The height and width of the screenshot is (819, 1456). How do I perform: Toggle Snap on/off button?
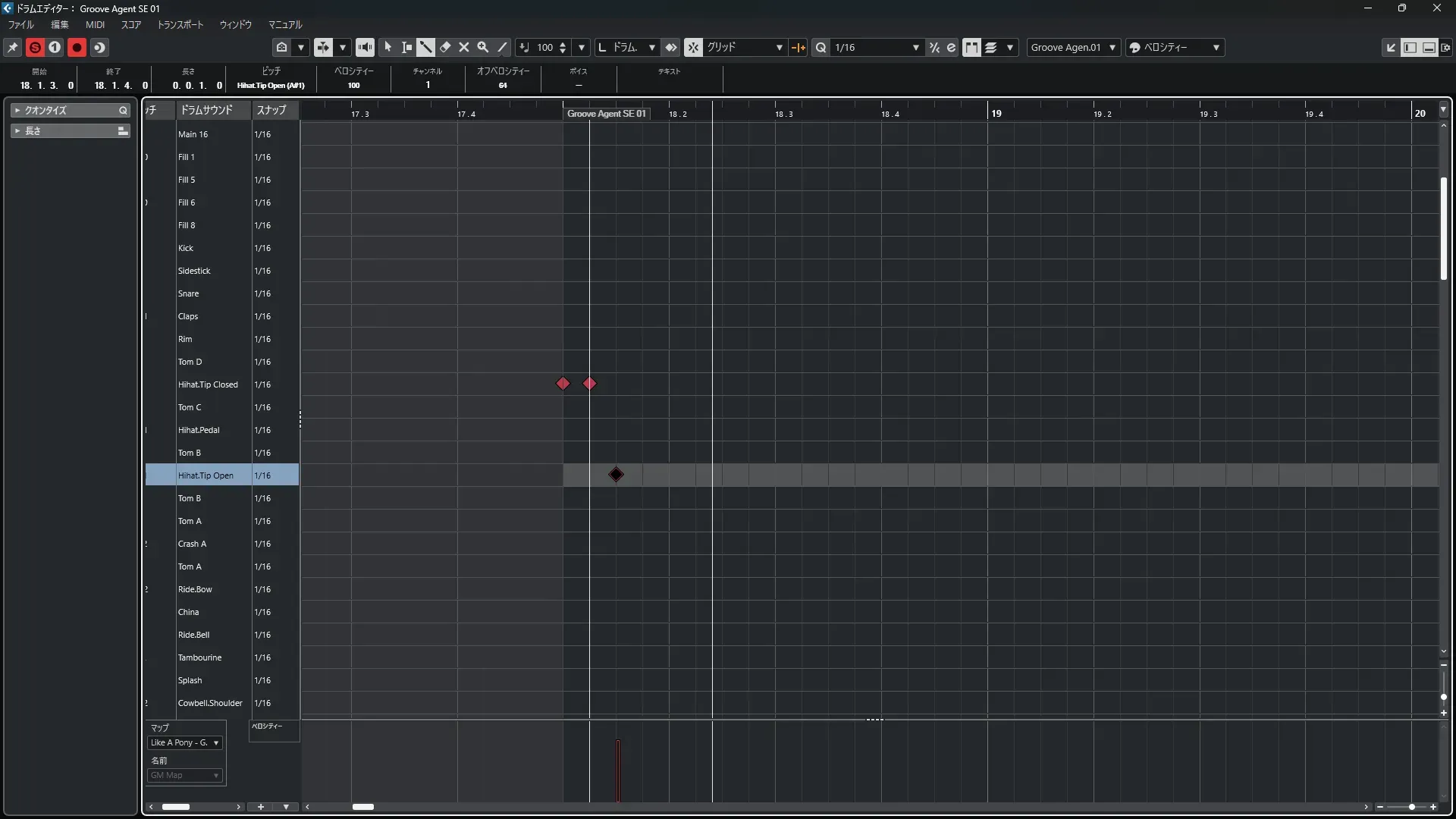pos(693,47)
